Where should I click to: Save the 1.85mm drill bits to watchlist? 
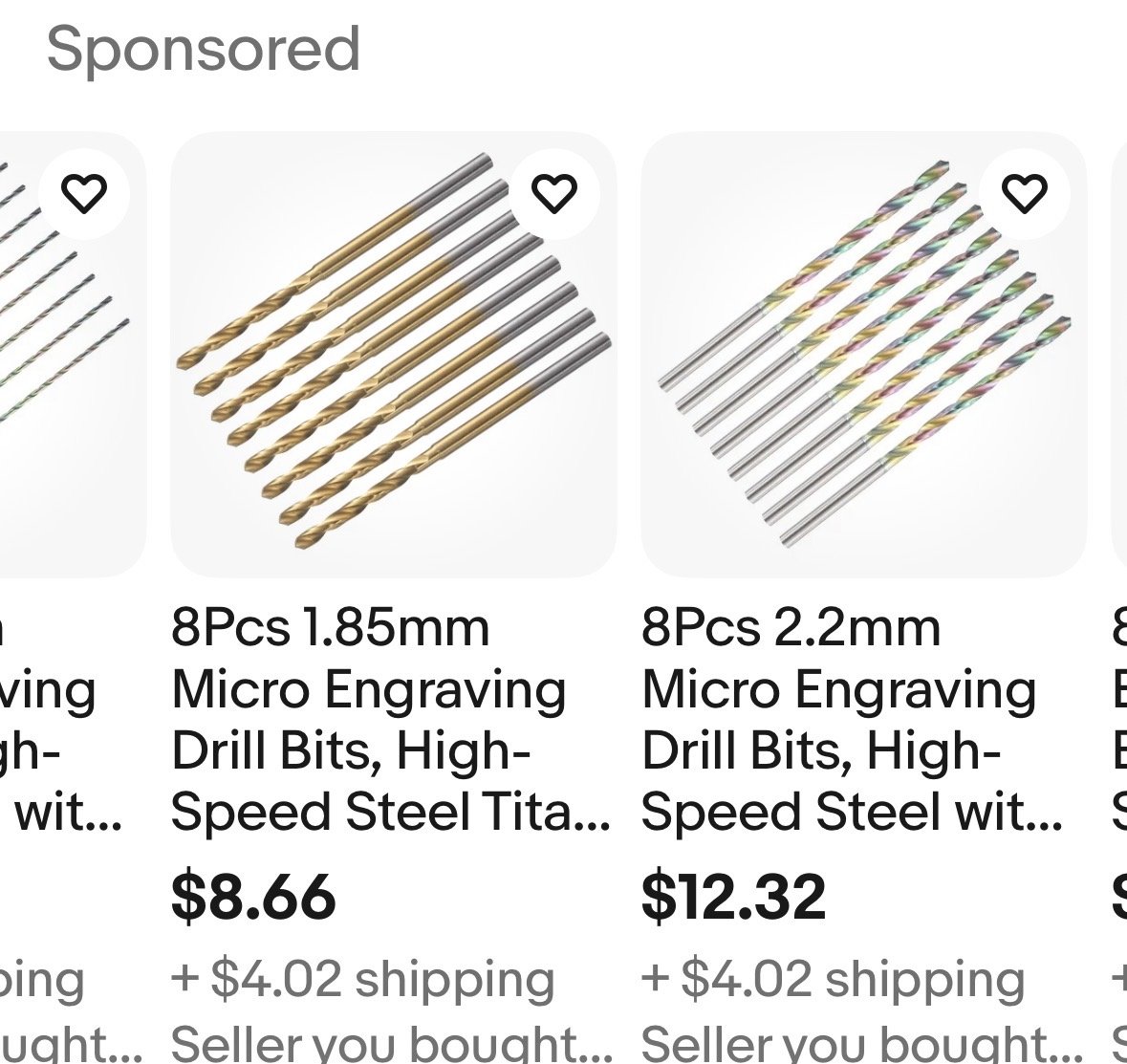pyautogui.click(x=554, y=194)
